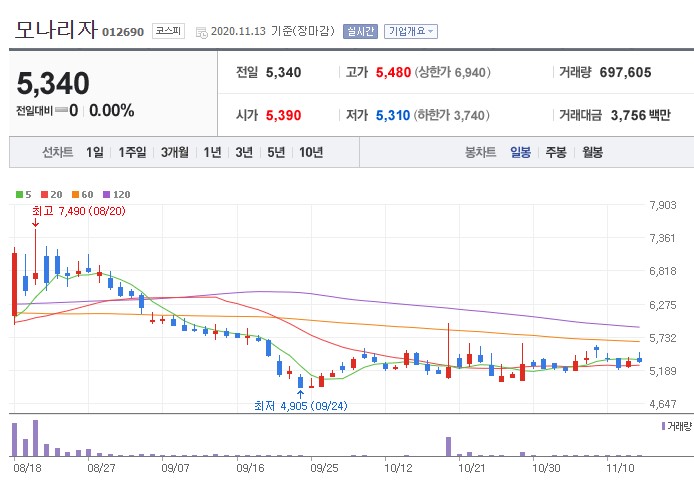Click the stock name 모나리자
The image size is (694, 482).
(x=56, y=29)
